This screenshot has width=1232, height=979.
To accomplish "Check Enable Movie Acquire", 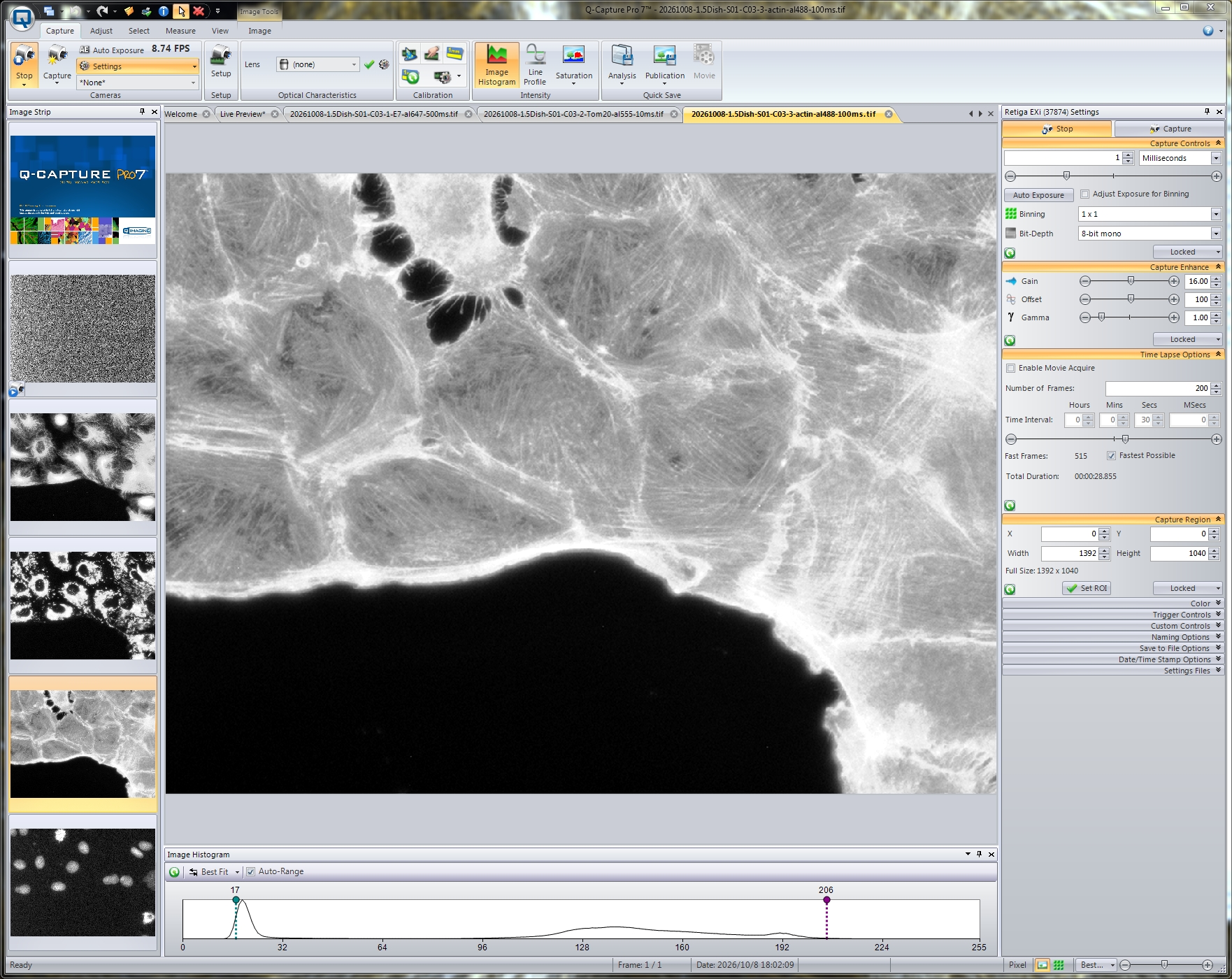I will coord(1010,369).
